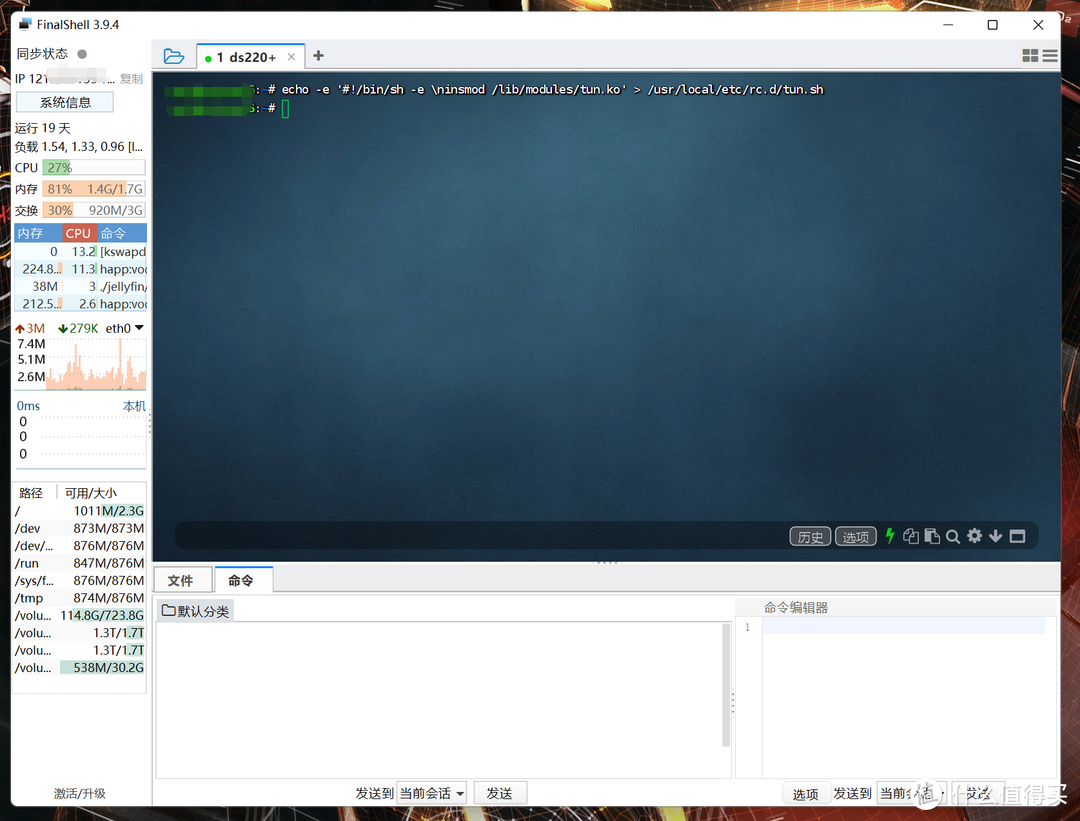The width and height of the screenshot is (1080, 821).
Task: Click the copy icon in terminal toolbar
Action: (x=910, y=536)
